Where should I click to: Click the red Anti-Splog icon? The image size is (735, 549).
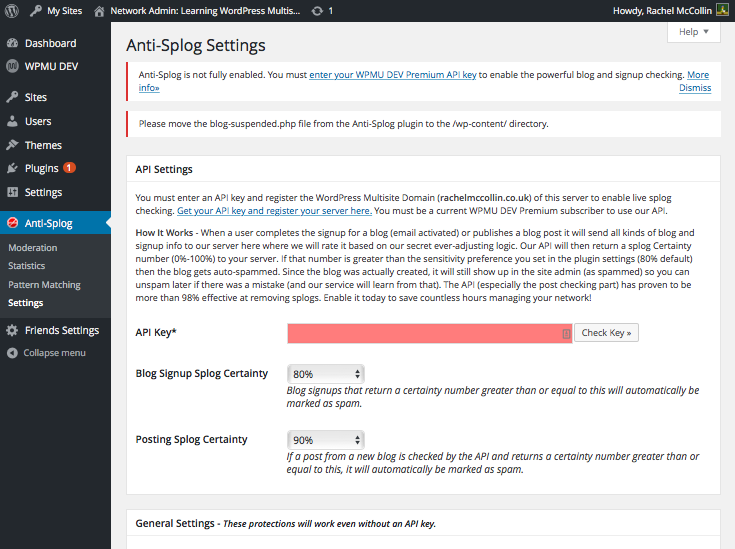[x=13, y=223]
